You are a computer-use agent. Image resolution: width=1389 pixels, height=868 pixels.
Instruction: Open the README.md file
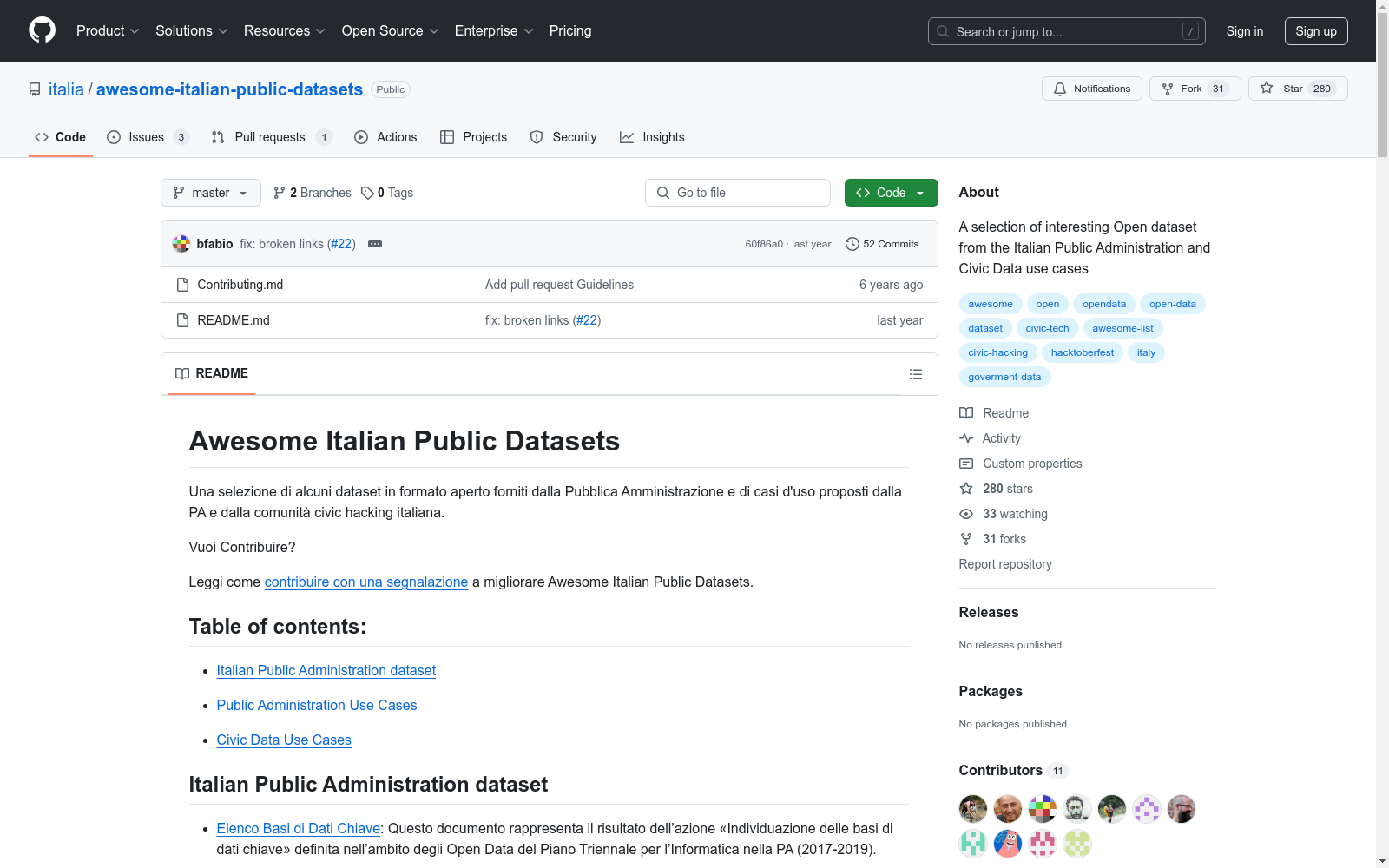pos(234,320)
